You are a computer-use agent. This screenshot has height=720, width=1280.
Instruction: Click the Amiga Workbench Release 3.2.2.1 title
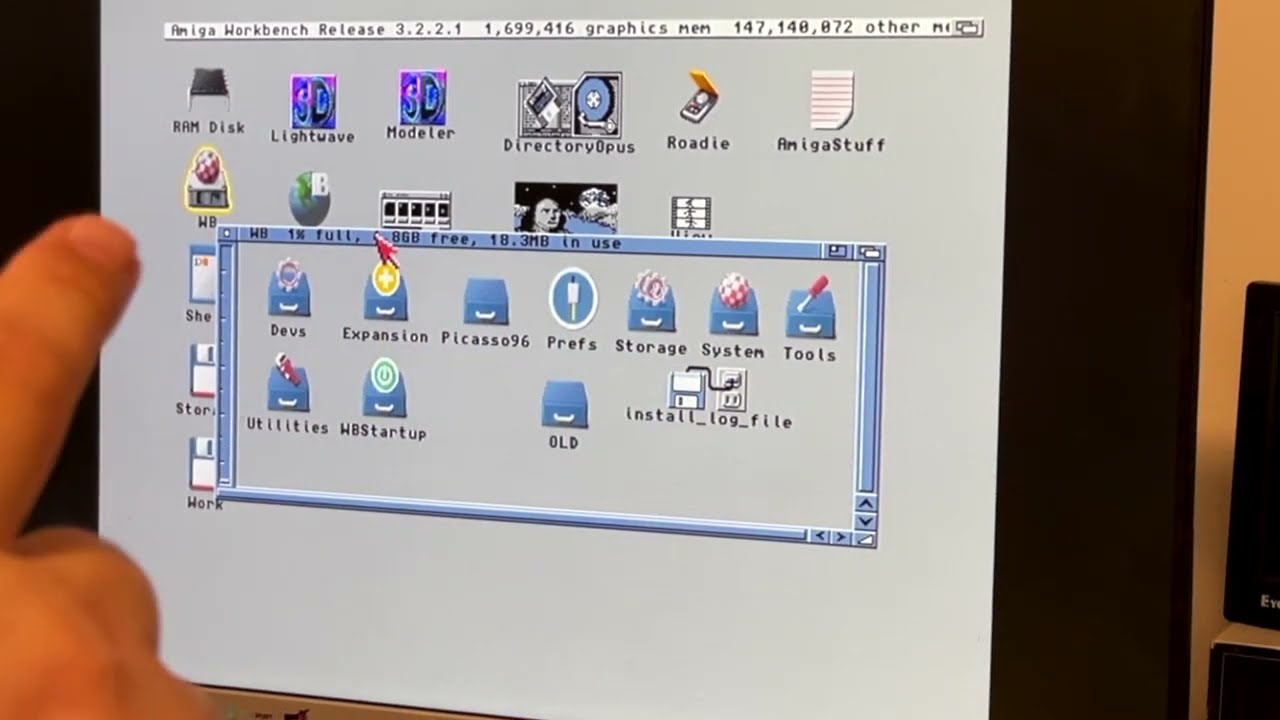[x=316, y=29]
